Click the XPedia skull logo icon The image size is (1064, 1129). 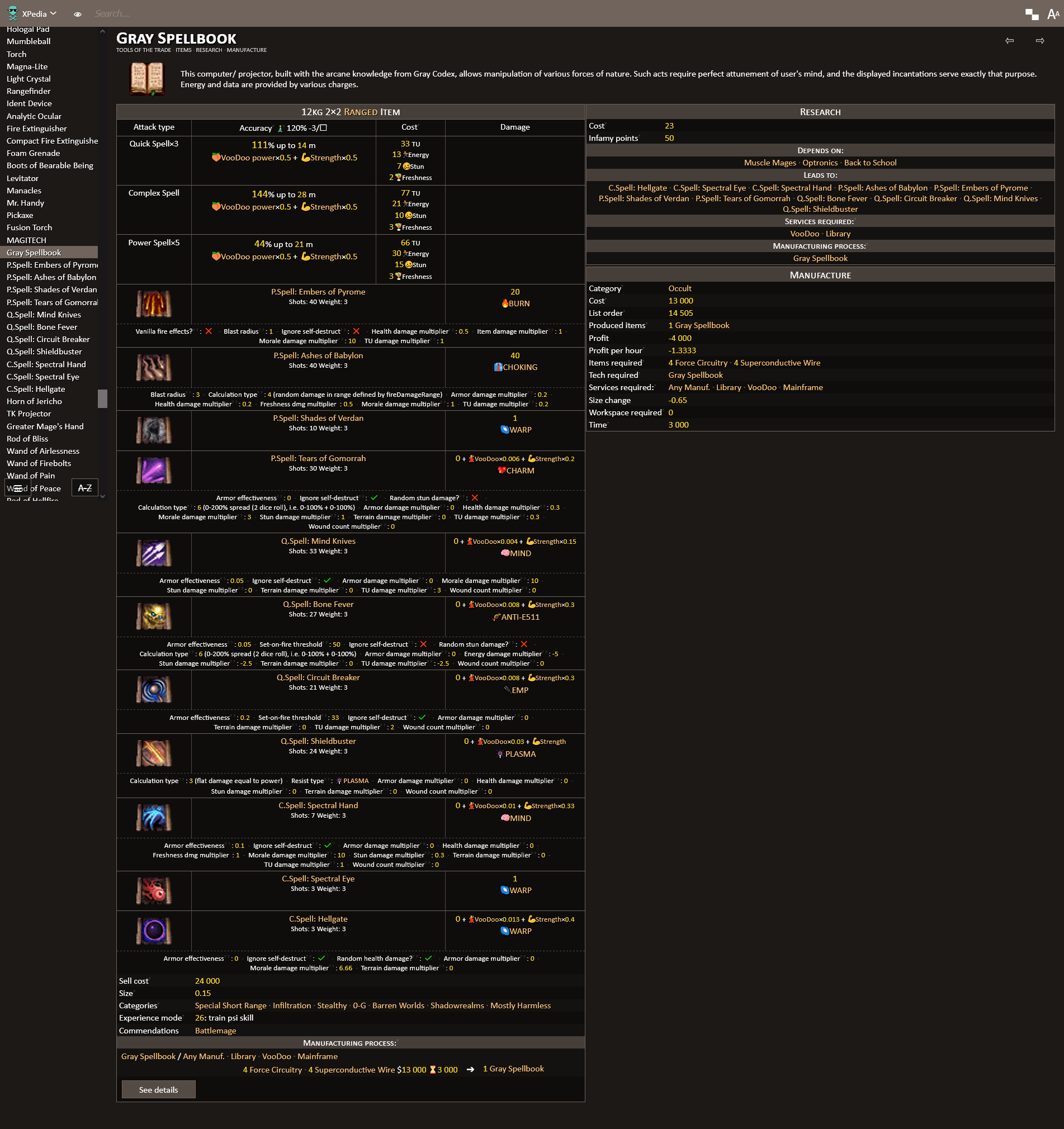click(x=12, y=13)
